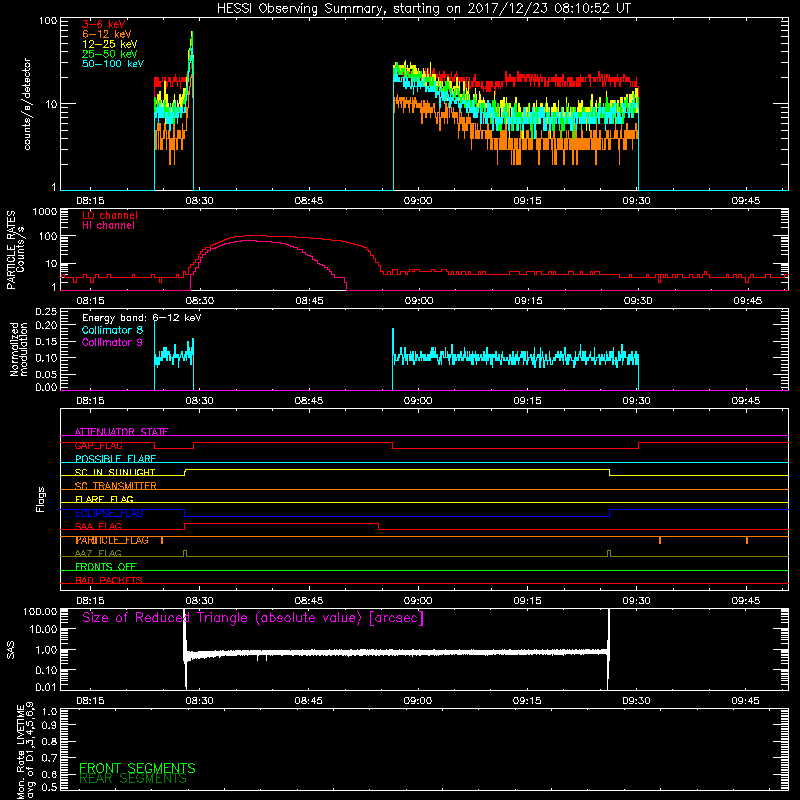Click the SC_IN_SUNLIGHT flag label

click(115, 472)
